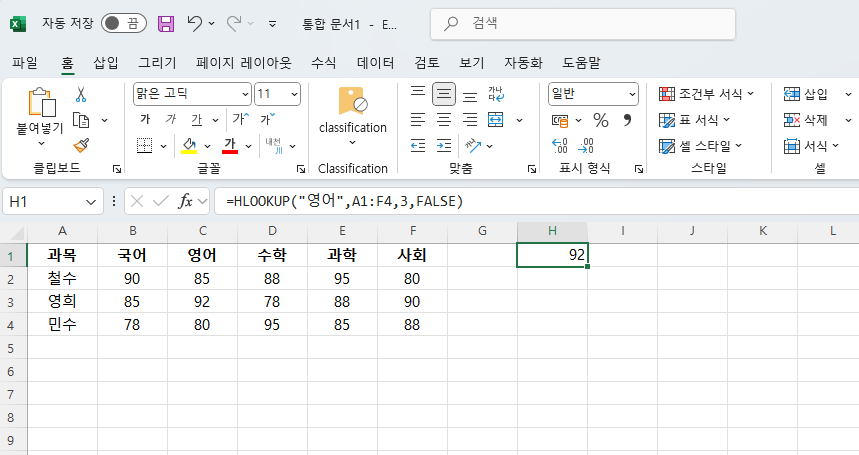
Task: Click the text orientation icon
Action: [x=473, y=146]
